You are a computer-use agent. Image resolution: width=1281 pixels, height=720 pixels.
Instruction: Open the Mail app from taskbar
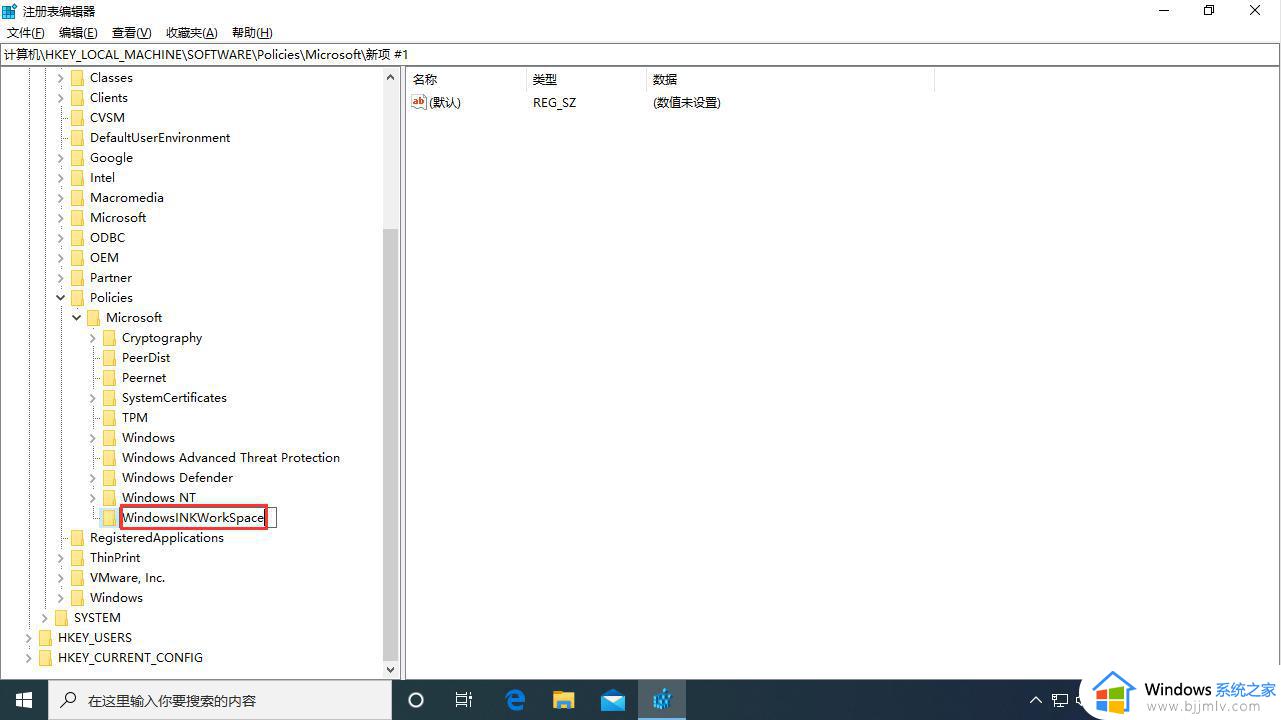point(613,700)
